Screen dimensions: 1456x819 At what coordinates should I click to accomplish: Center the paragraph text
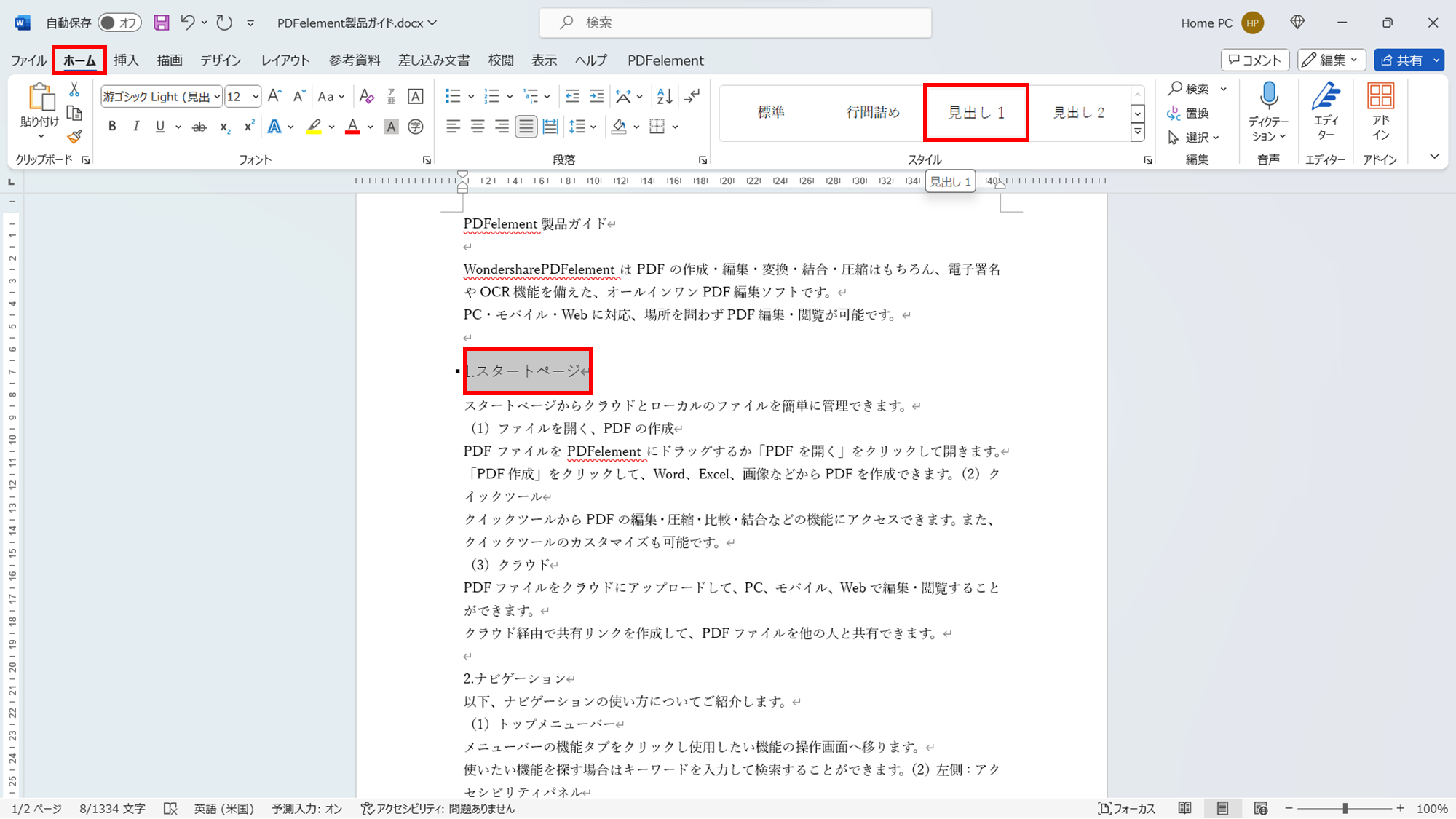pyautogui.click(x=477, y=127)
